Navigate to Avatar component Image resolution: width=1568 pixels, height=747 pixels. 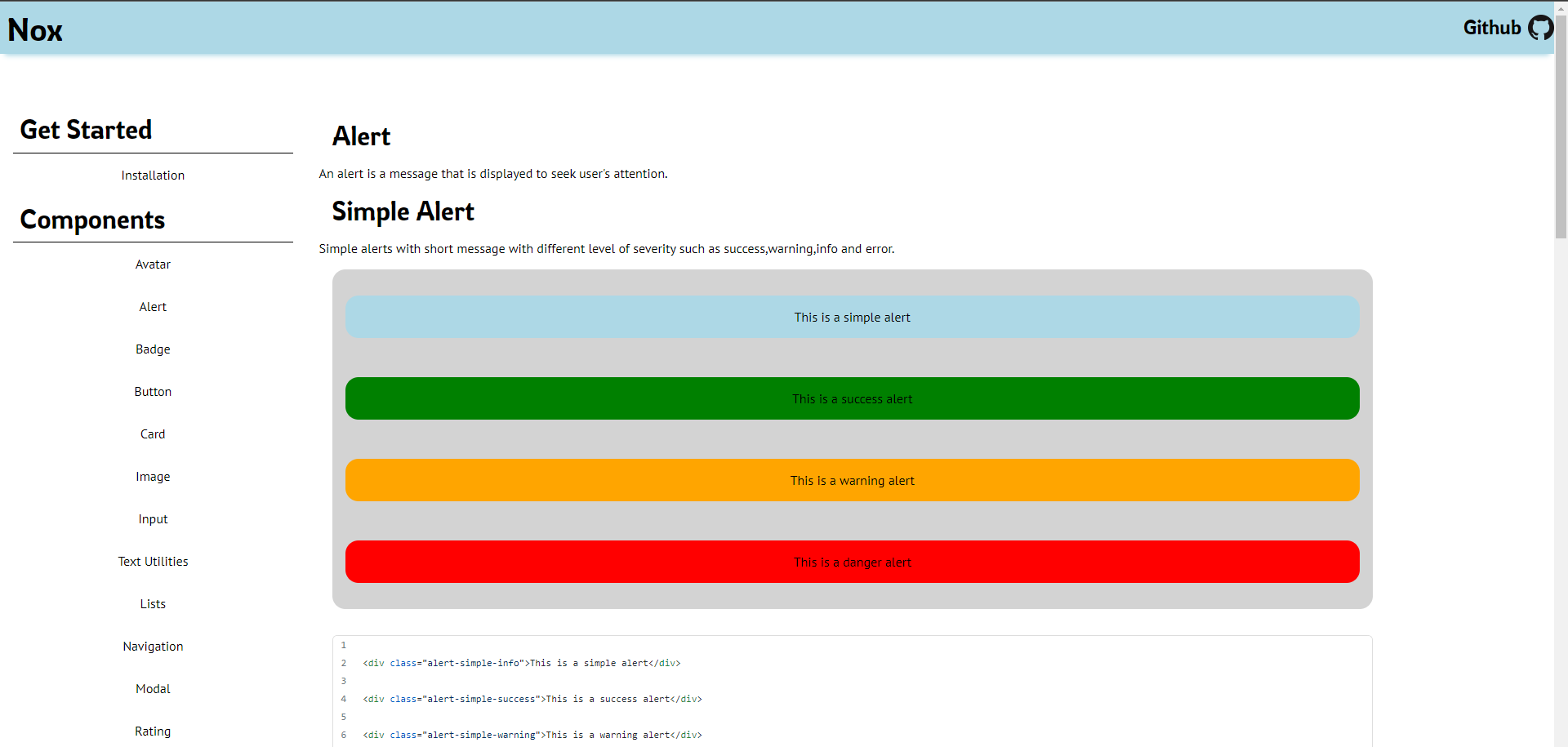coord(153,265)
